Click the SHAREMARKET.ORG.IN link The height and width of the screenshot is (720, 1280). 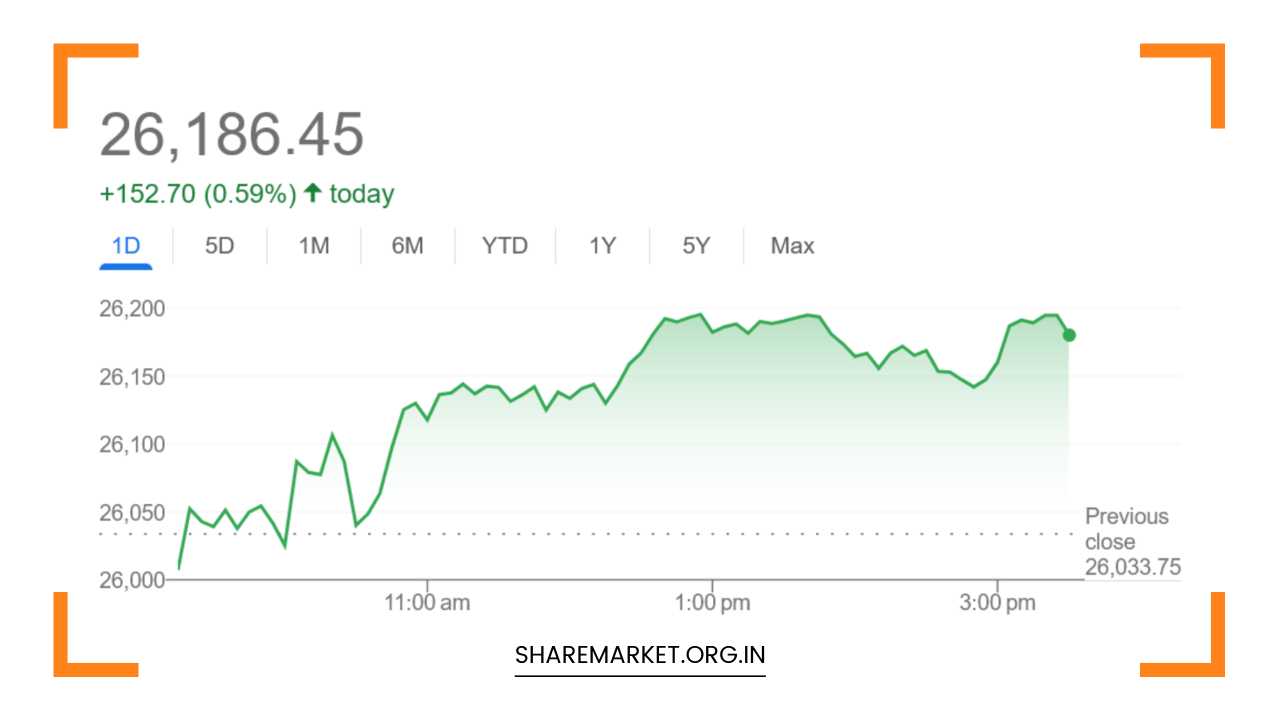pyautogui.click(x=639, y=655)
